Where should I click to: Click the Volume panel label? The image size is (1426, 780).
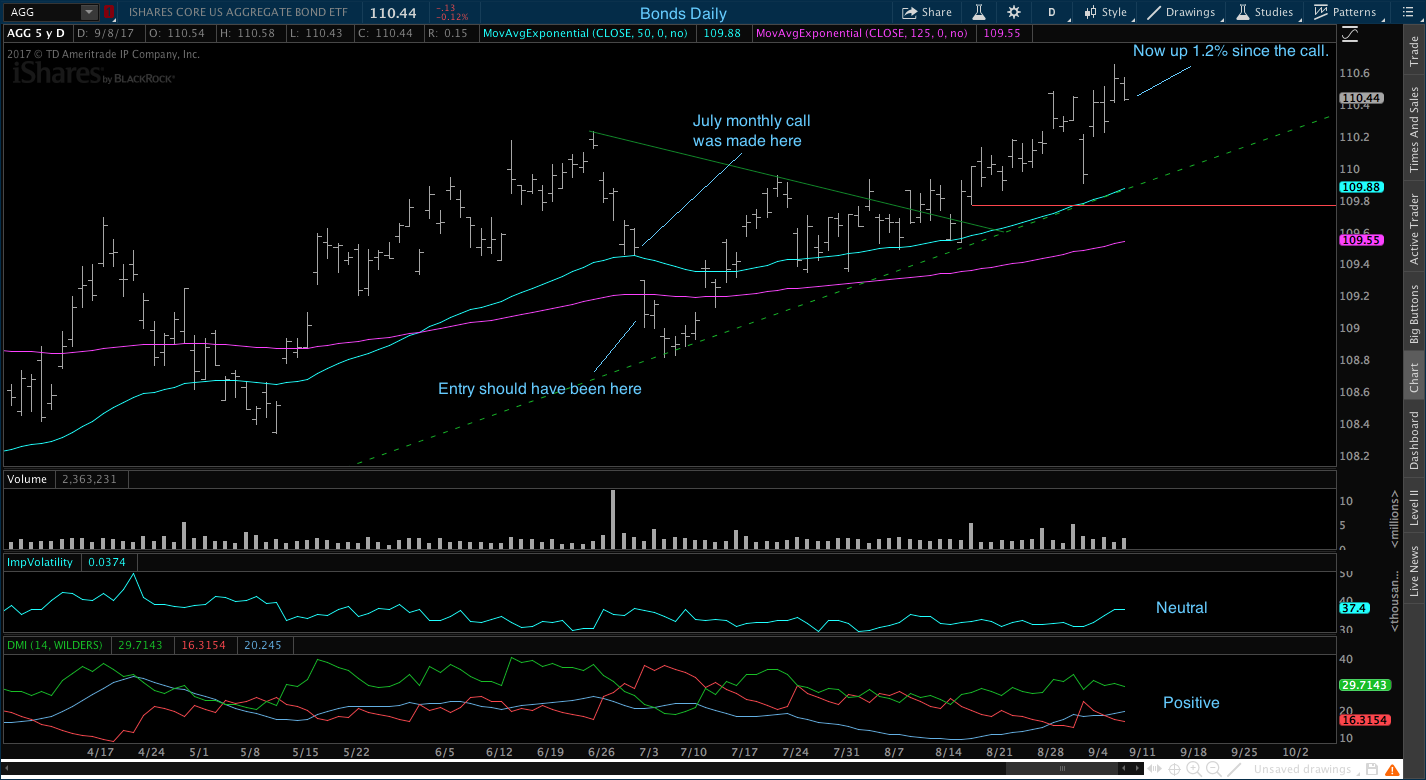tap(27, 479)
